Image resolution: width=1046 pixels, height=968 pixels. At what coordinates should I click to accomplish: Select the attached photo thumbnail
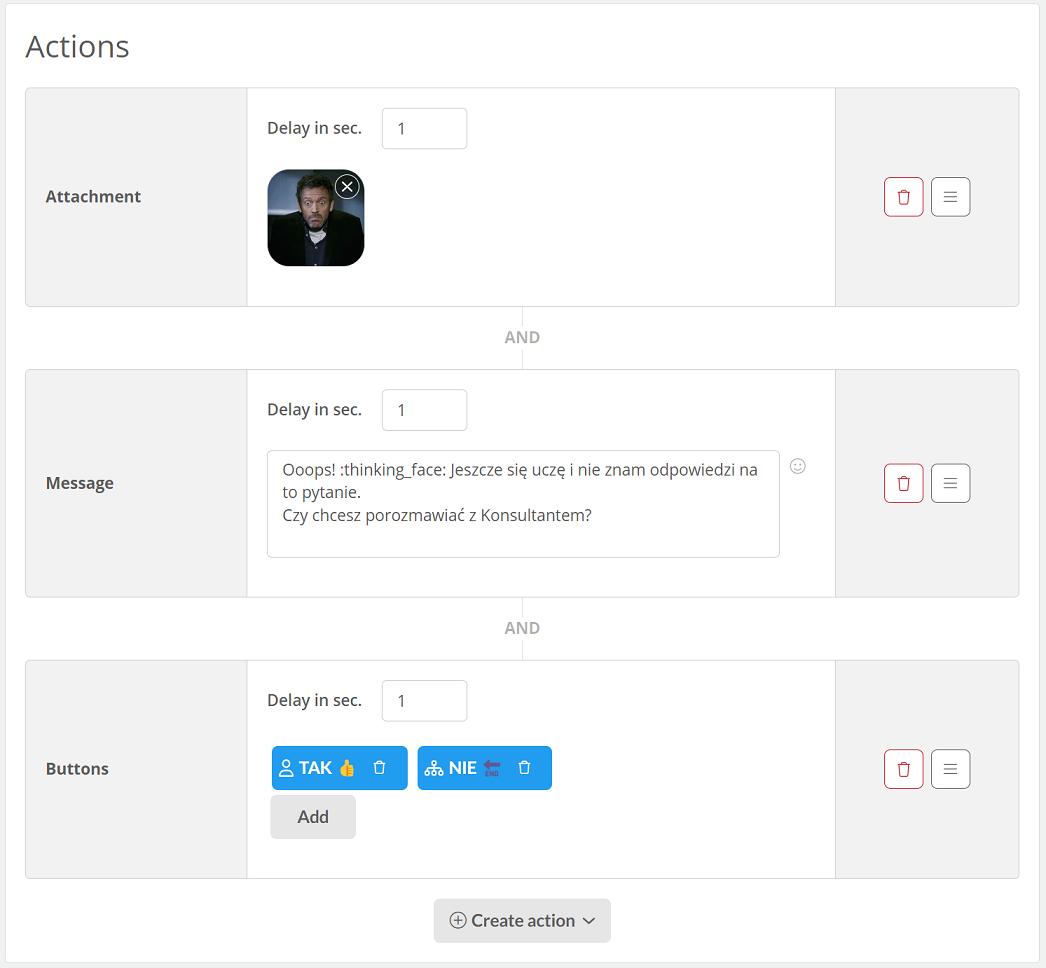coord(316,217)
